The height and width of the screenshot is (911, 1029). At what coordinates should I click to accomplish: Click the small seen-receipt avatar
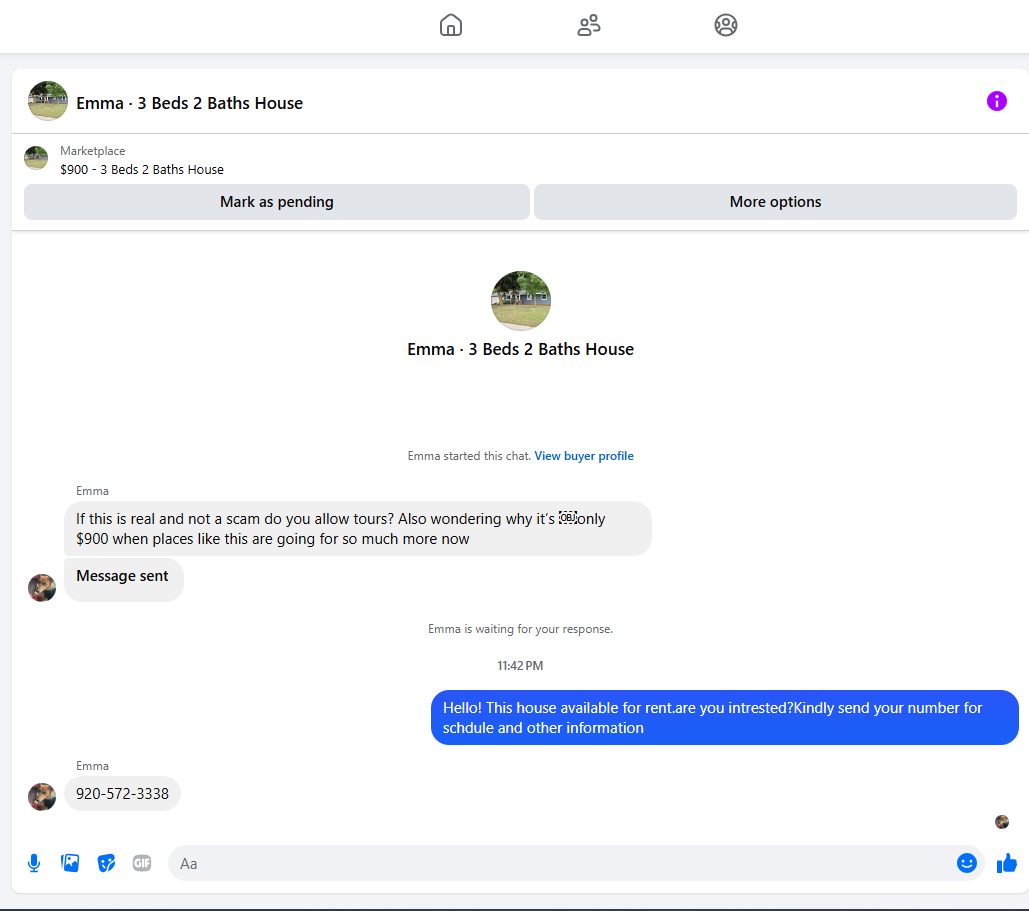(1001, 822)
